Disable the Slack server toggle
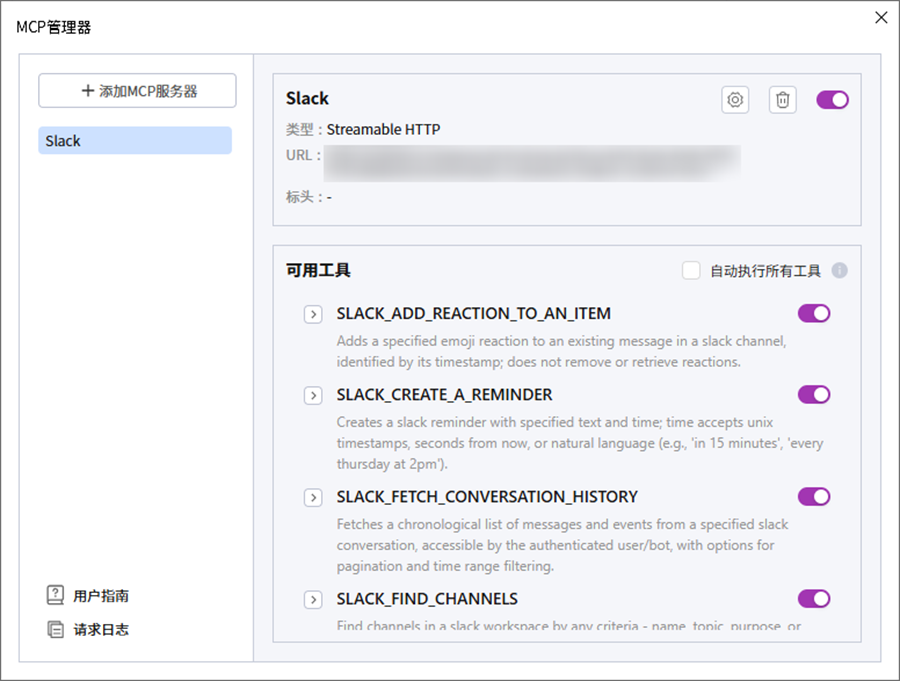Image resolution: width=900 pixels, height=681 pixels. pyautogui.click(x=832, y=100)
